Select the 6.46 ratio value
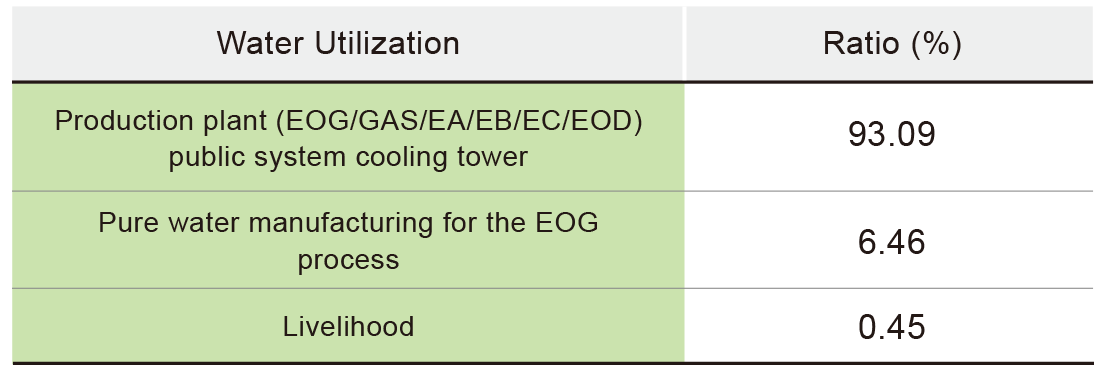This screenshot has height=370, width=1100. pos(892,242)
